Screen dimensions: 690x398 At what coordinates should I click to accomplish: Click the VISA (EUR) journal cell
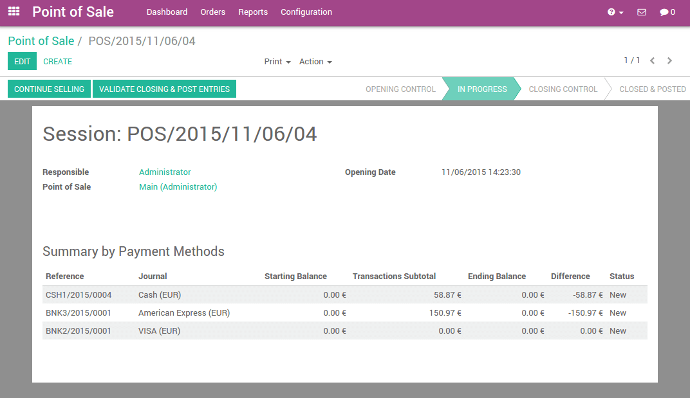tap(159, 331)
